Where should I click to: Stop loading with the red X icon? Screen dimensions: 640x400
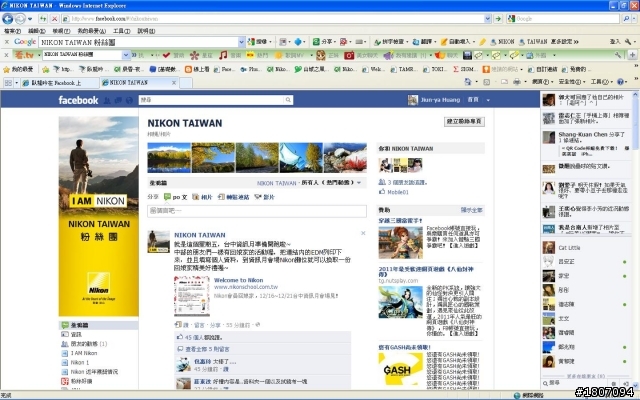54,18
